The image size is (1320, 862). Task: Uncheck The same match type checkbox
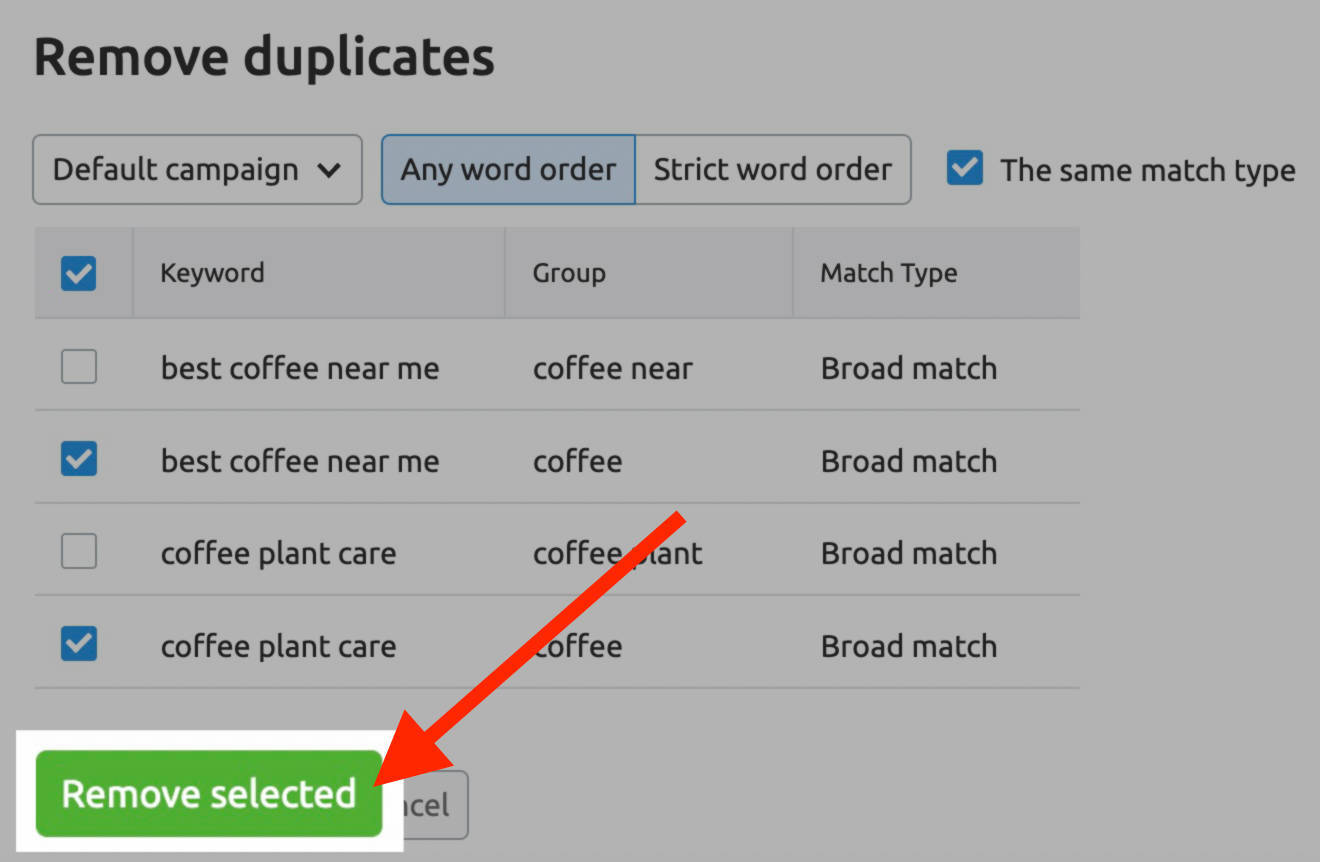click(x=963, y=169)
